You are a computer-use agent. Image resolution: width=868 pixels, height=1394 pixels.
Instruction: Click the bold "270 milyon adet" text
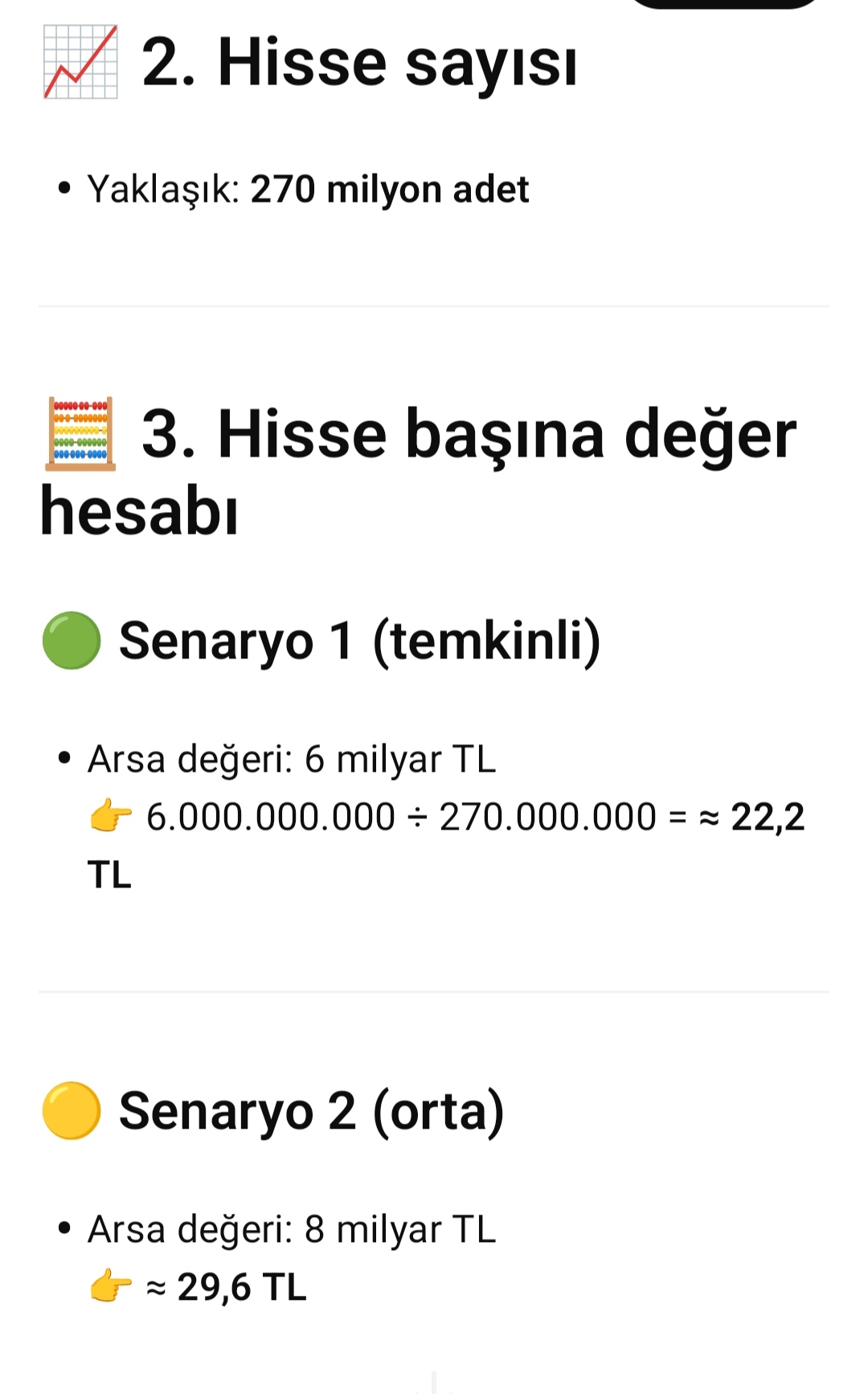tap(389, 190)
